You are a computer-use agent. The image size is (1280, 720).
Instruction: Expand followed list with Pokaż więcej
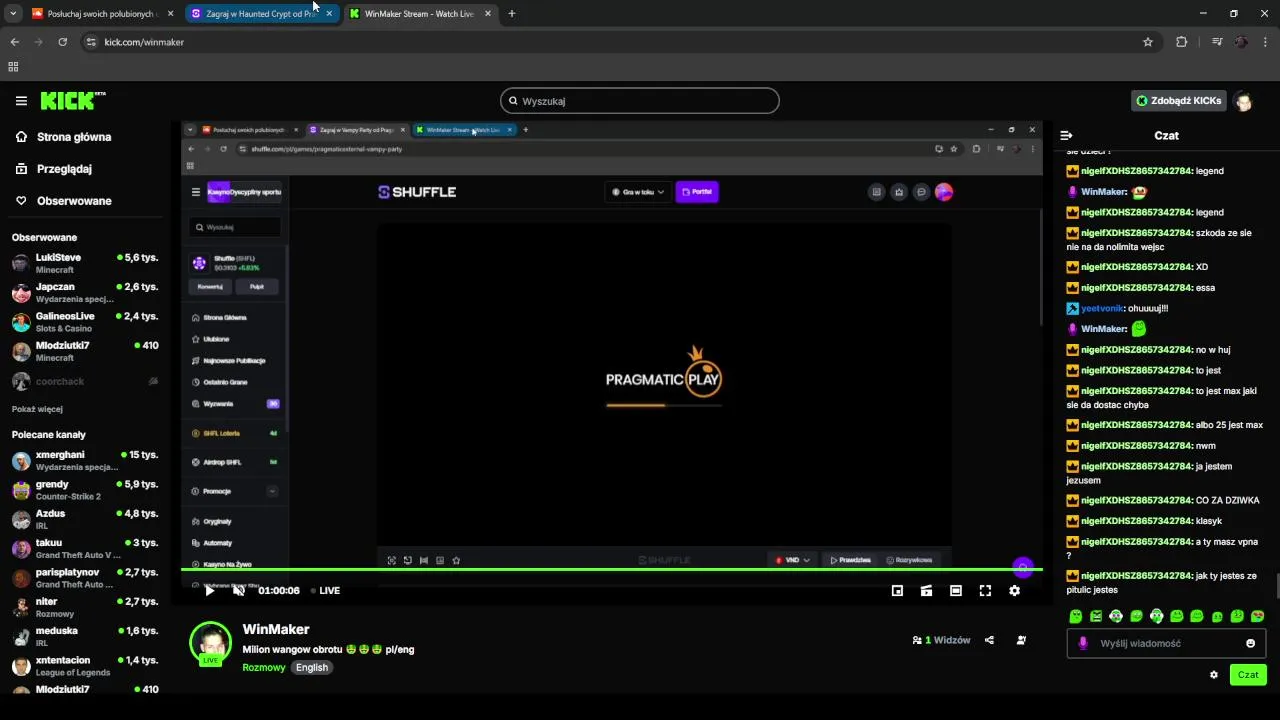click(37, 409)
